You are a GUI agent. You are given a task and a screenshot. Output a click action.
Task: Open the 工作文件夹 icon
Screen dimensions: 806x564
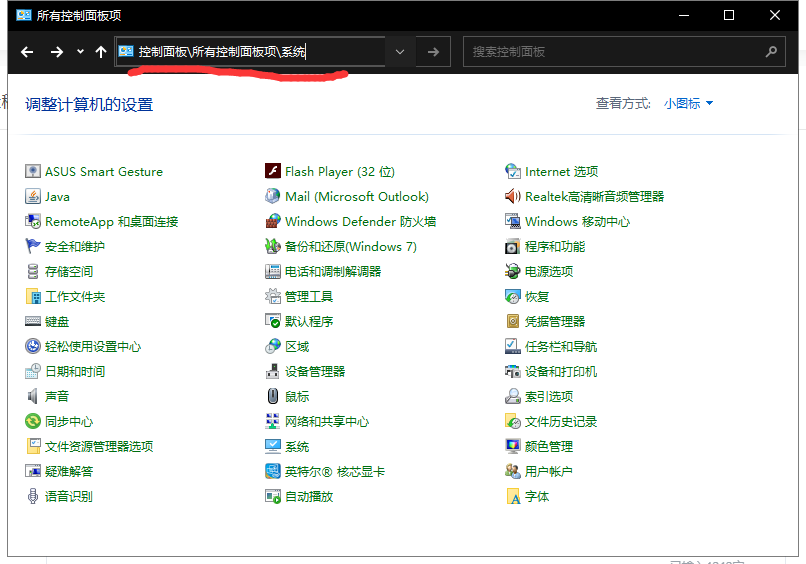click(x=33, y=297)
